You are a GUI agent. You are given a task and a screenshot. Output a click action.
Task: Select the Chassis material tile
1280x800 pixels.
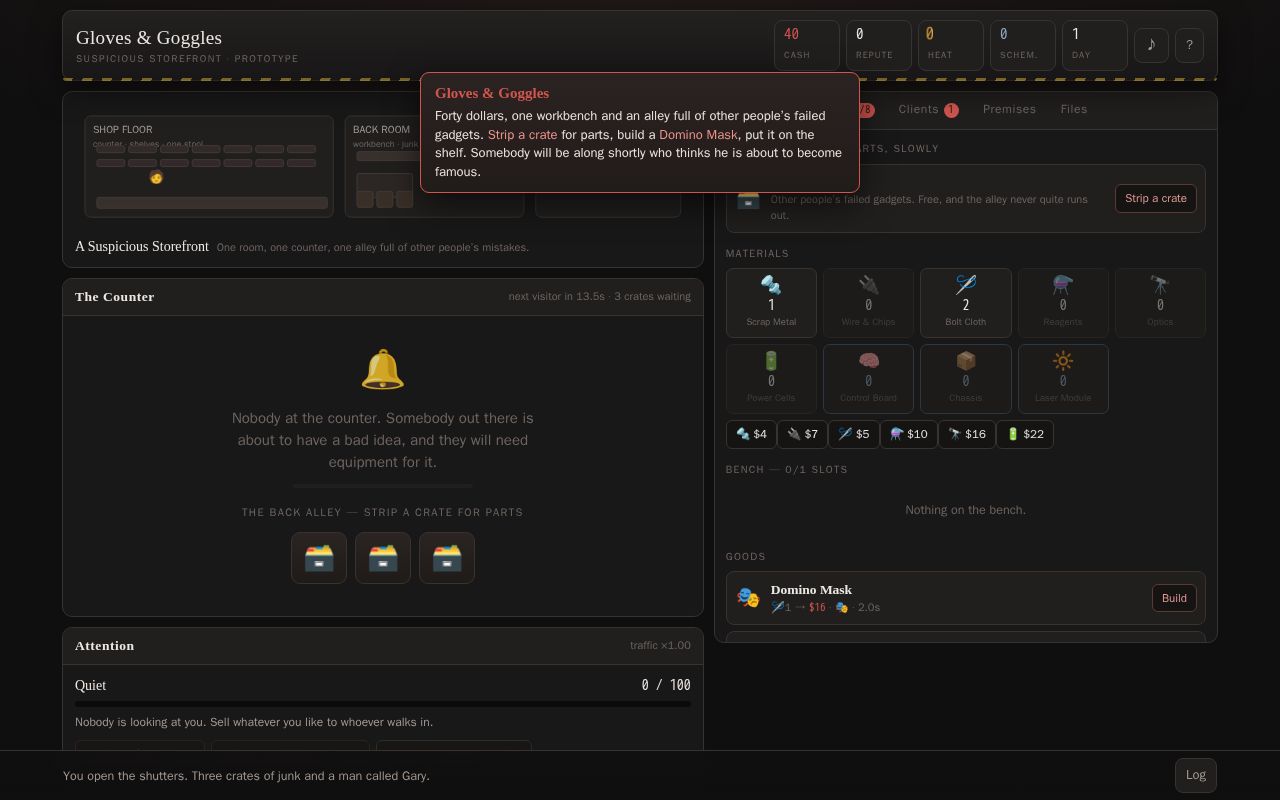(966, 379)
